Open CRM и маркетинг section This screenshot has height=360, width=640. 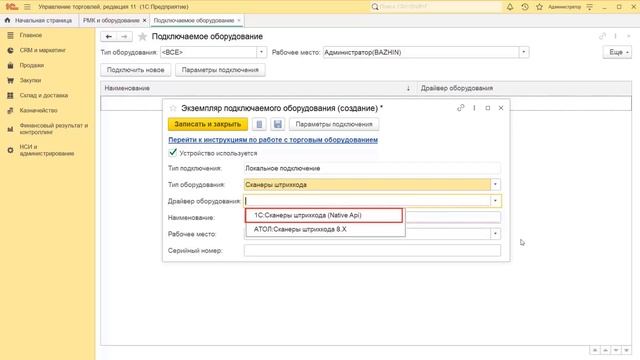pos(42,50)
